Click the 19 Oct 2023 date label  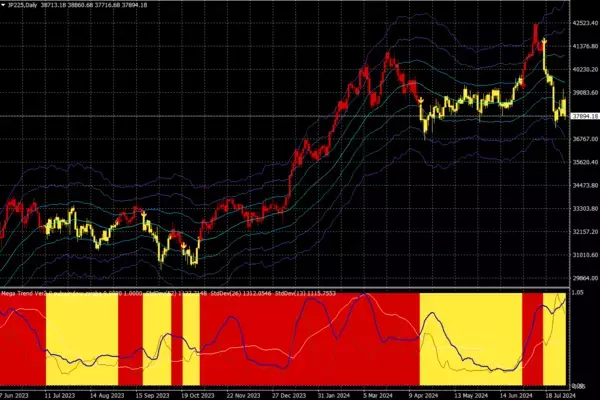point(197,395)
